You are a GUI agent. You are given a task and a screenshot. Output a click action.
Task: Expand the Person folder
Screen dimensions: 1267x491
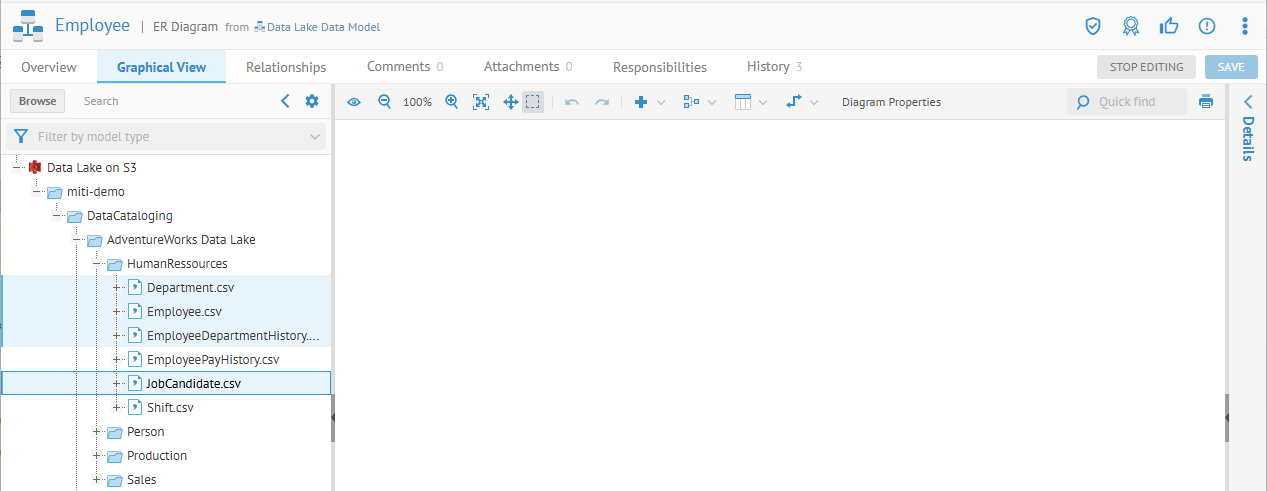click(x=97, y=432)
